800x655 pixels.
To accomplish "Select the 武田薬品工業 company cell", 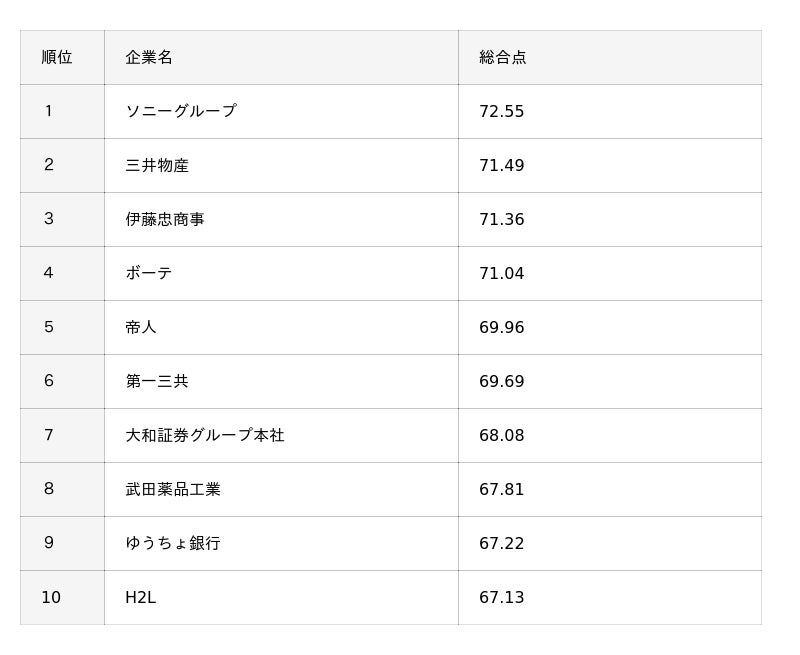I will tap(173, 489).
